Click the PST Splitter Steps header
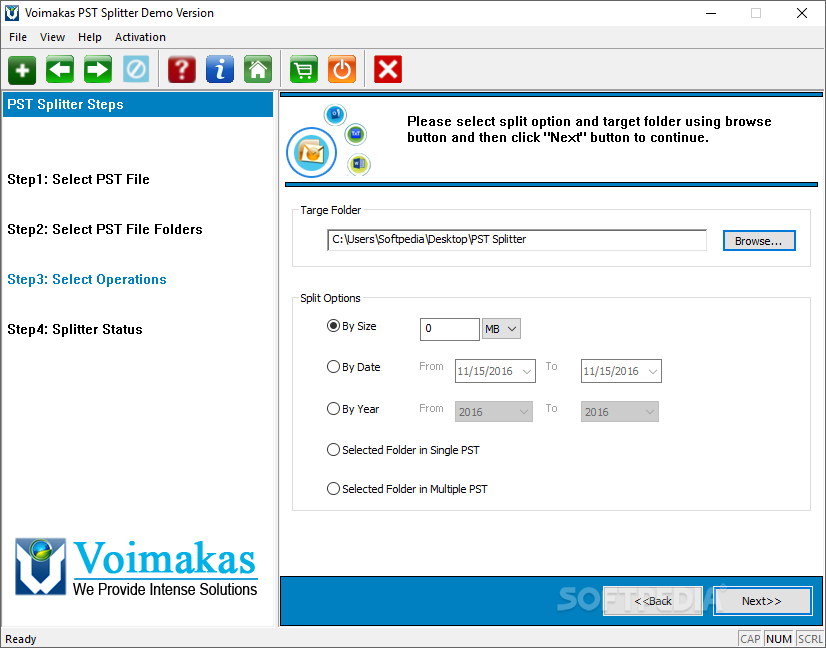Viewport: 826px width, 648px height. (138, 104)
